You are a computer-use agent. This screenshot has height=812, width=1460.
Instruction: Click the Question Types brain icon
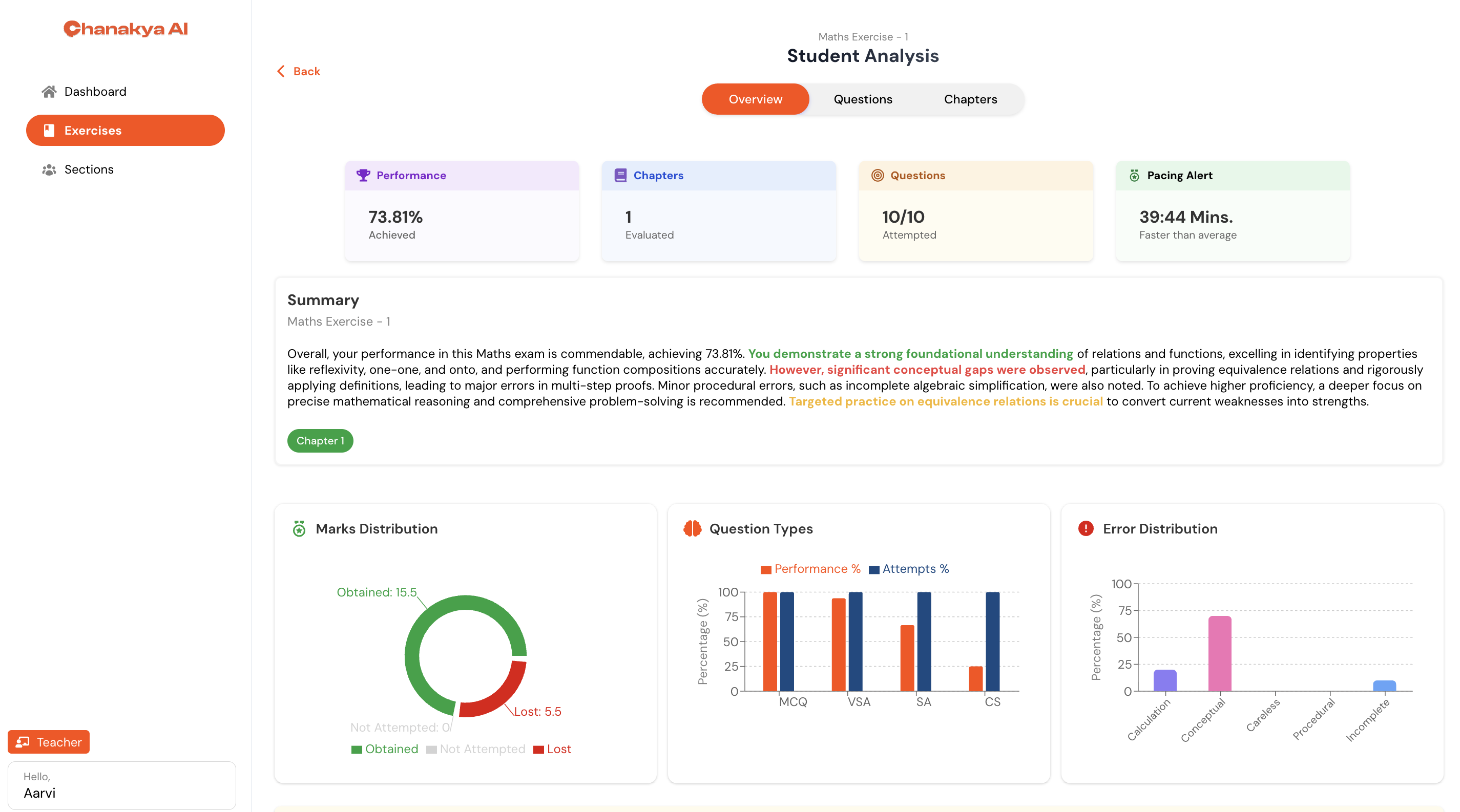pos(693,528)
